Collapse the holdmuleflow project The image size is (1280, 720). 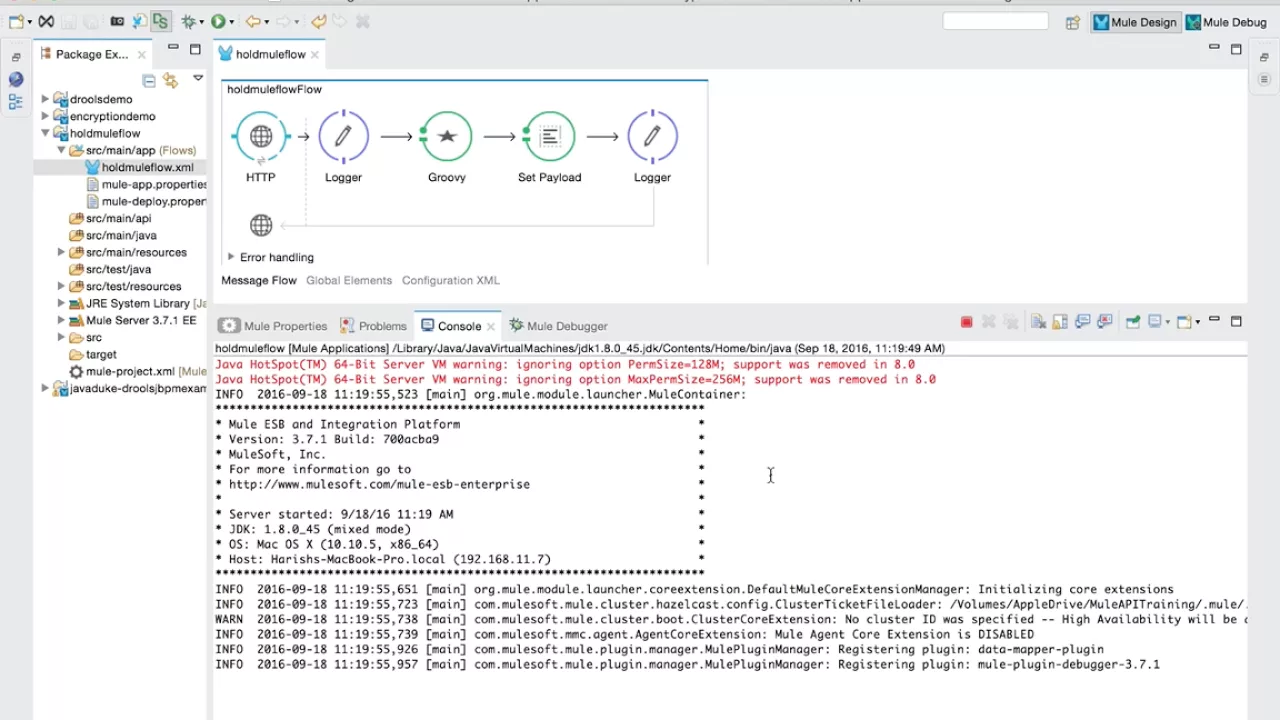(45, 133)
